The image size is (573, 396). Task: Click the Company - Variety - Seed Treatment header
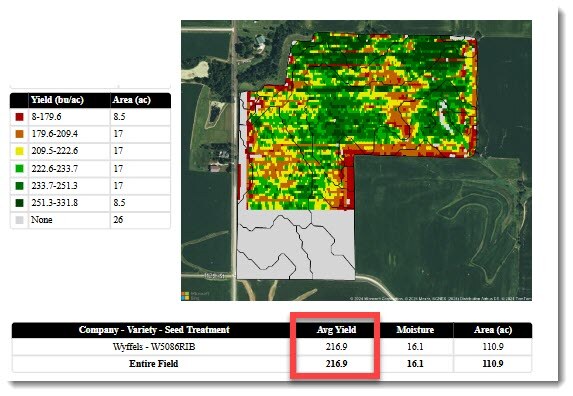click(x=154, y=330)
